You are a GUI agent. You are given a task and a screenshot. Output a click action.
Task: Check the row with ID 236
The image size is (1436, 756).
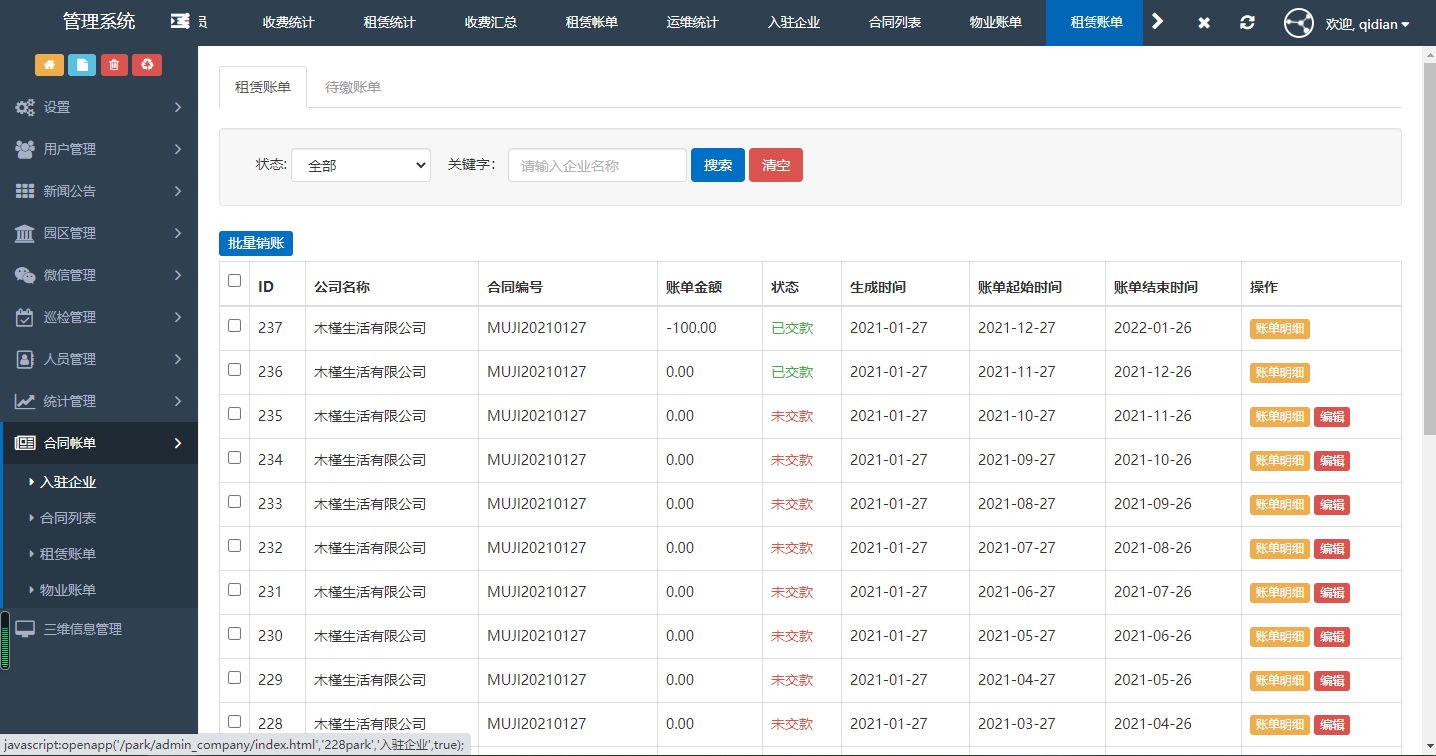(x=235, y=369)
